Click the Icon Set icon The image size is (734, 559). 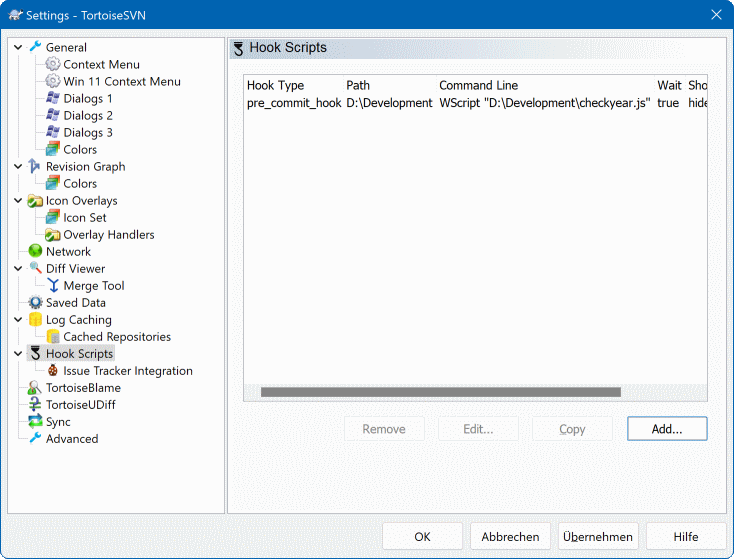tap(52, 217)
